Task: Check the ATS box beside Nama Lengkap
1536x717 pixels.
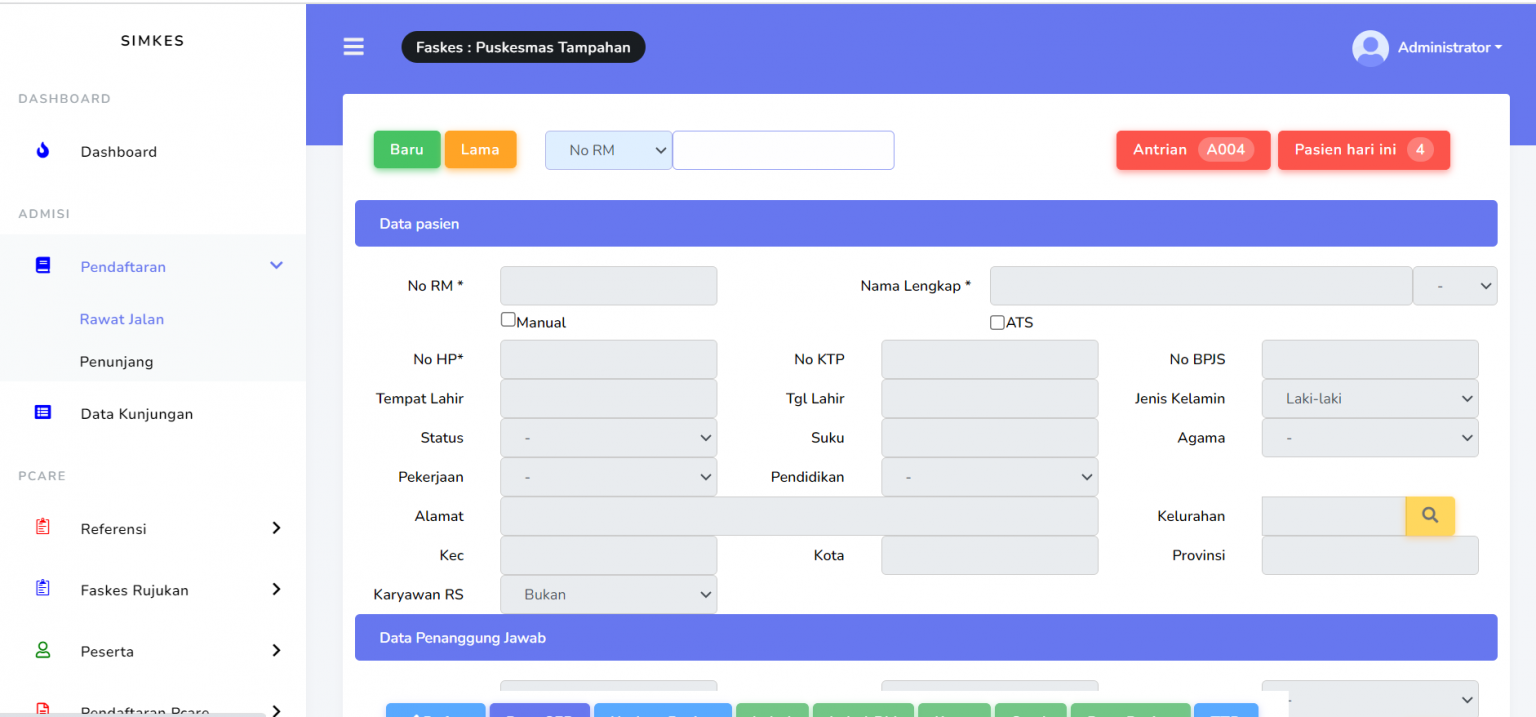Action: (997, 322)
